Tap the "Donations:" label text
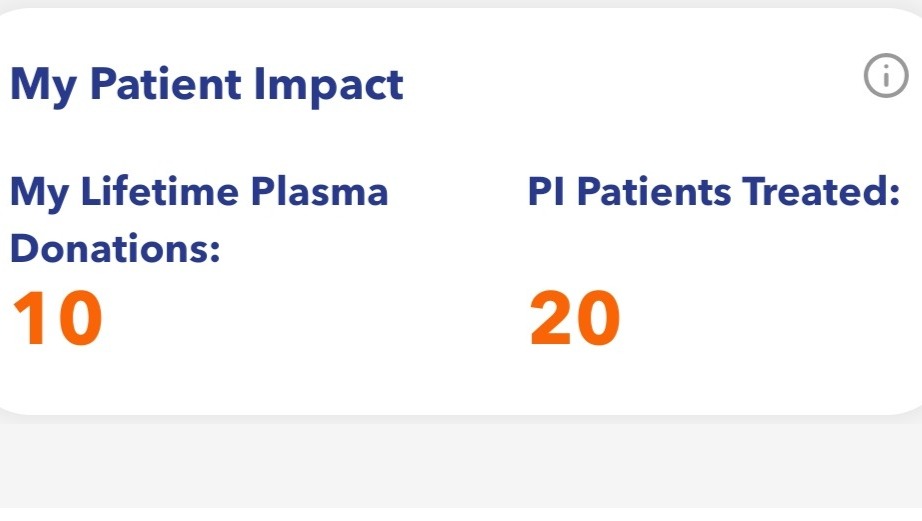 [115, 249]
